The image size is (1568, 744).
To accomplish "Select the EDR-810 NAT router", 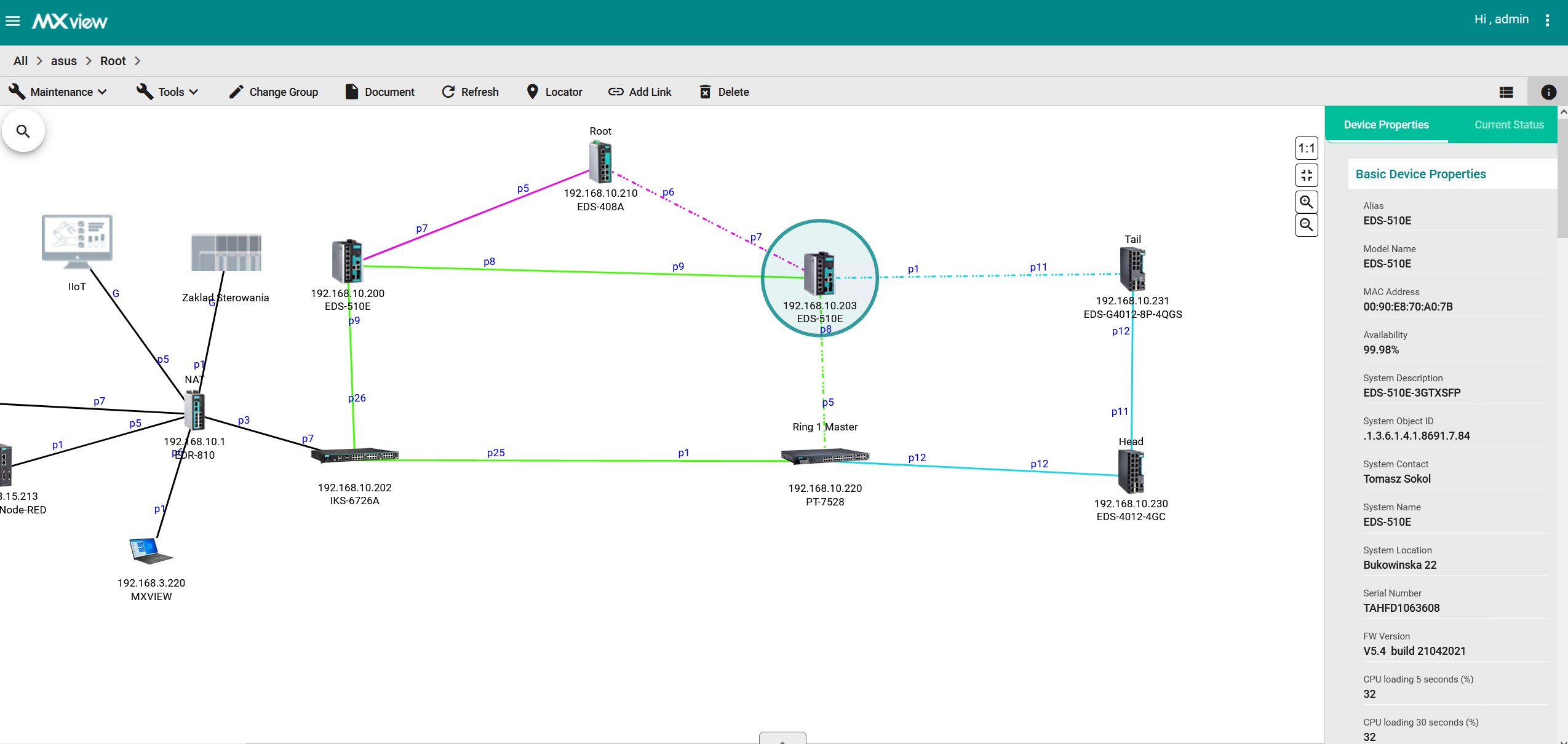I will 195,410.
